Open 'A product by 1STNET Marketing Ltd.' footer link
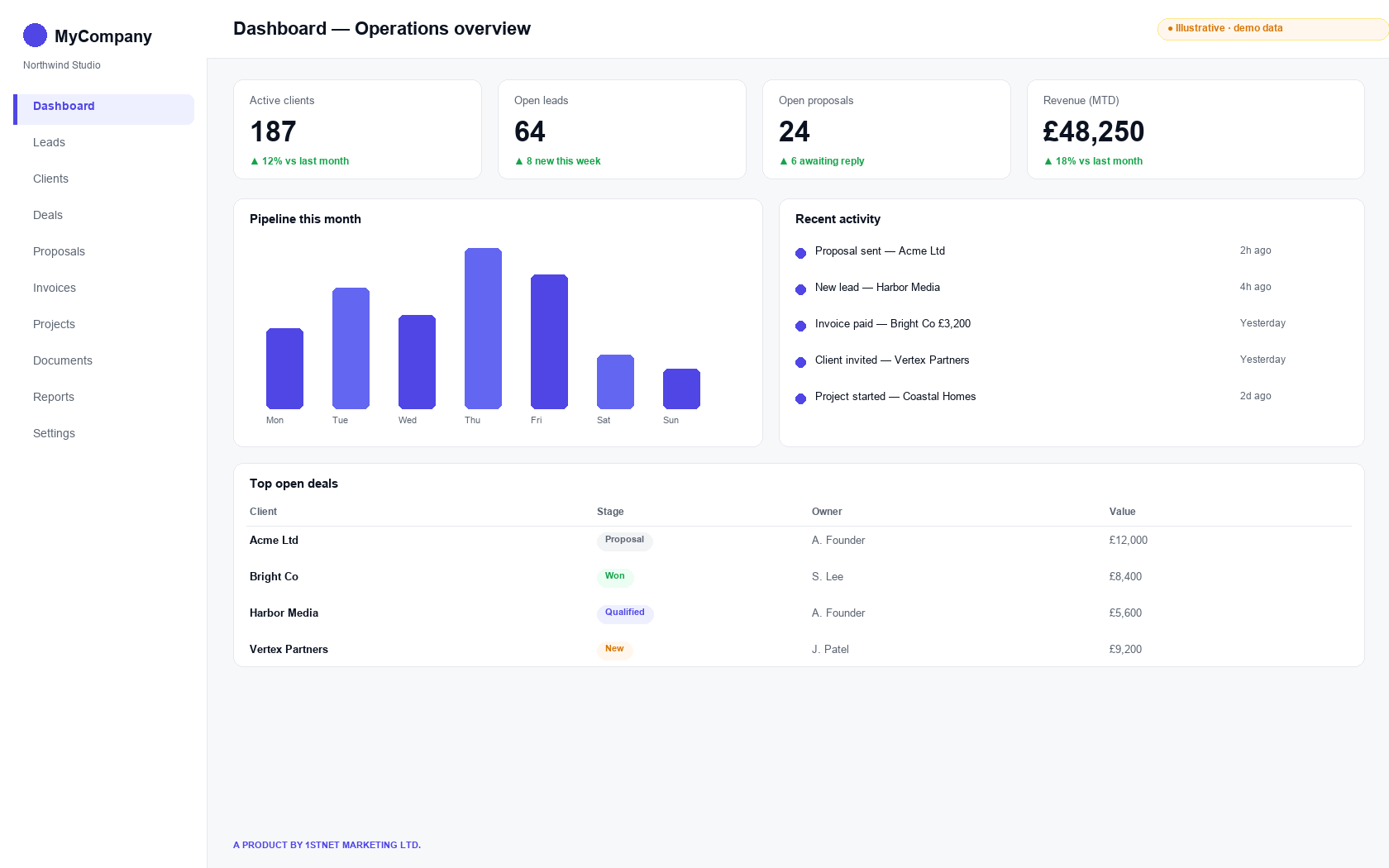The height and width of the screenshot is (868, 1389). point(327,845)
